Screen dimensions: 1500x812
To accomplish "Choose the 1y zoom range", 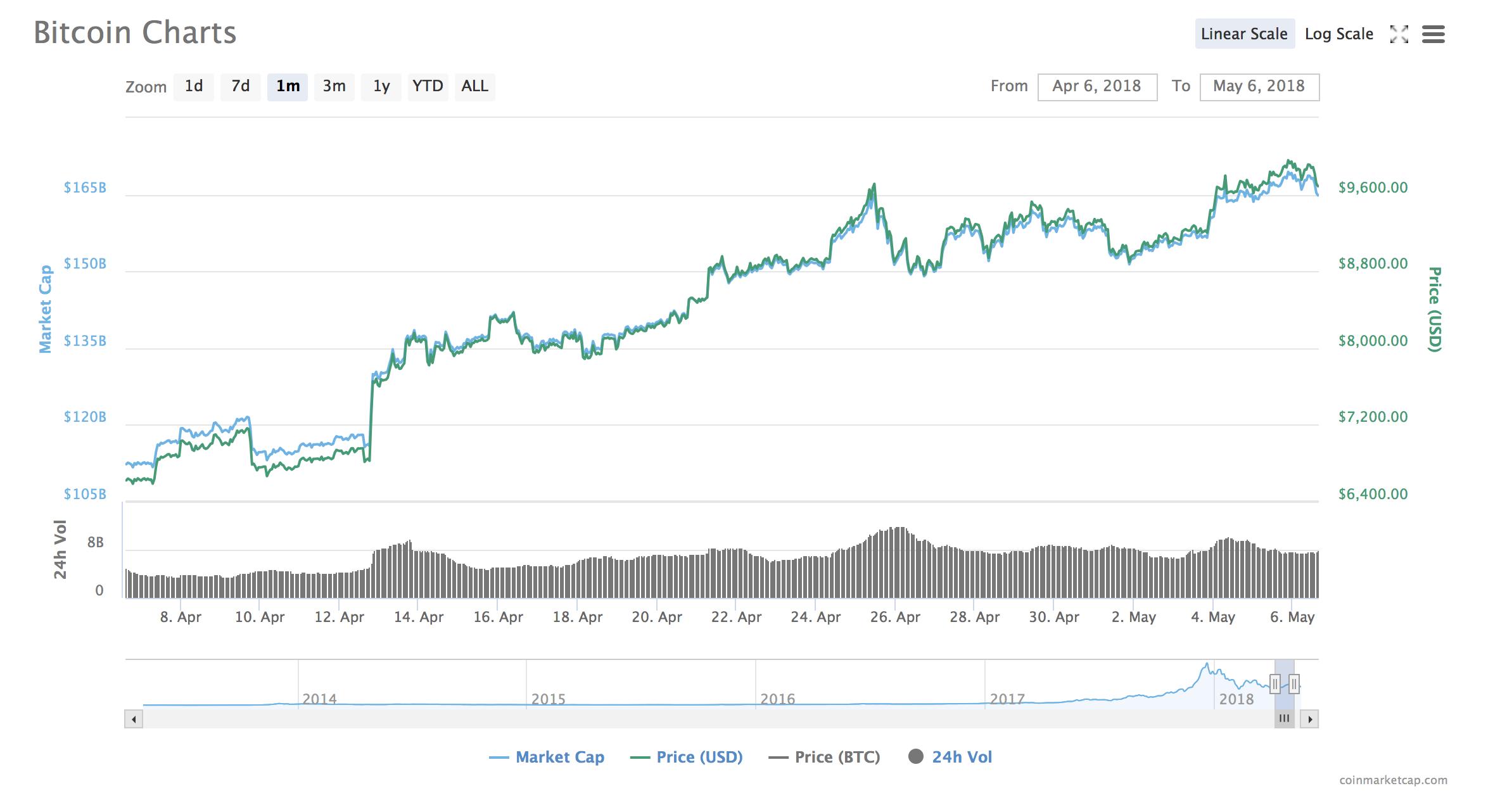I will click(x=381, y=87).
